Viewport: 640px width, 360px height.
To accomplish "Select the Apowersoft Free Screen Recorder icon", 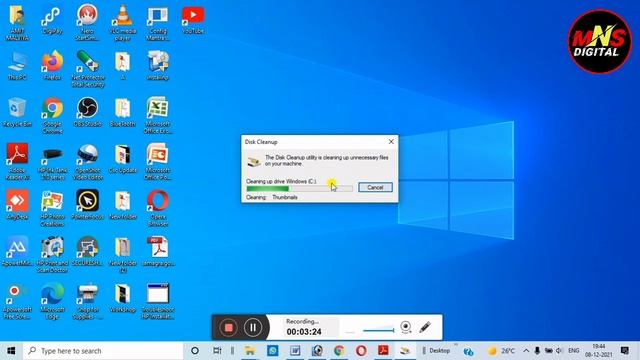I will click(x=17, y=301).
